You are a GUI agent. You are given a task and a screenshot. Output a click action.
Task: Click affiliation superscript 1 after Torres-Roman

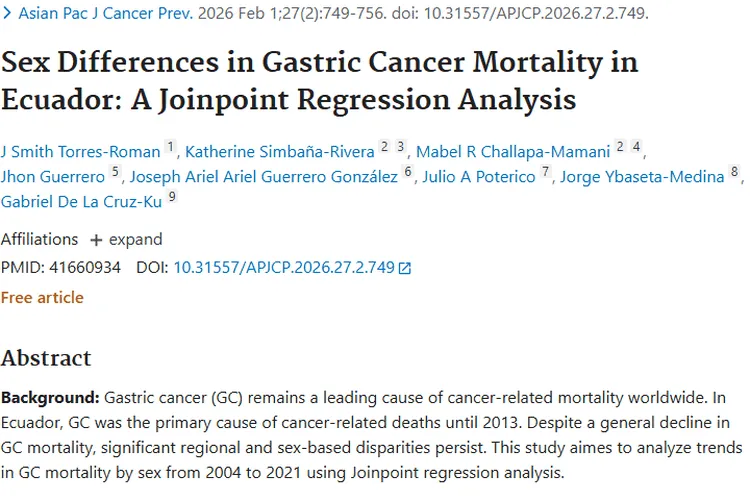pyautogui.click(x=170, y=148)
